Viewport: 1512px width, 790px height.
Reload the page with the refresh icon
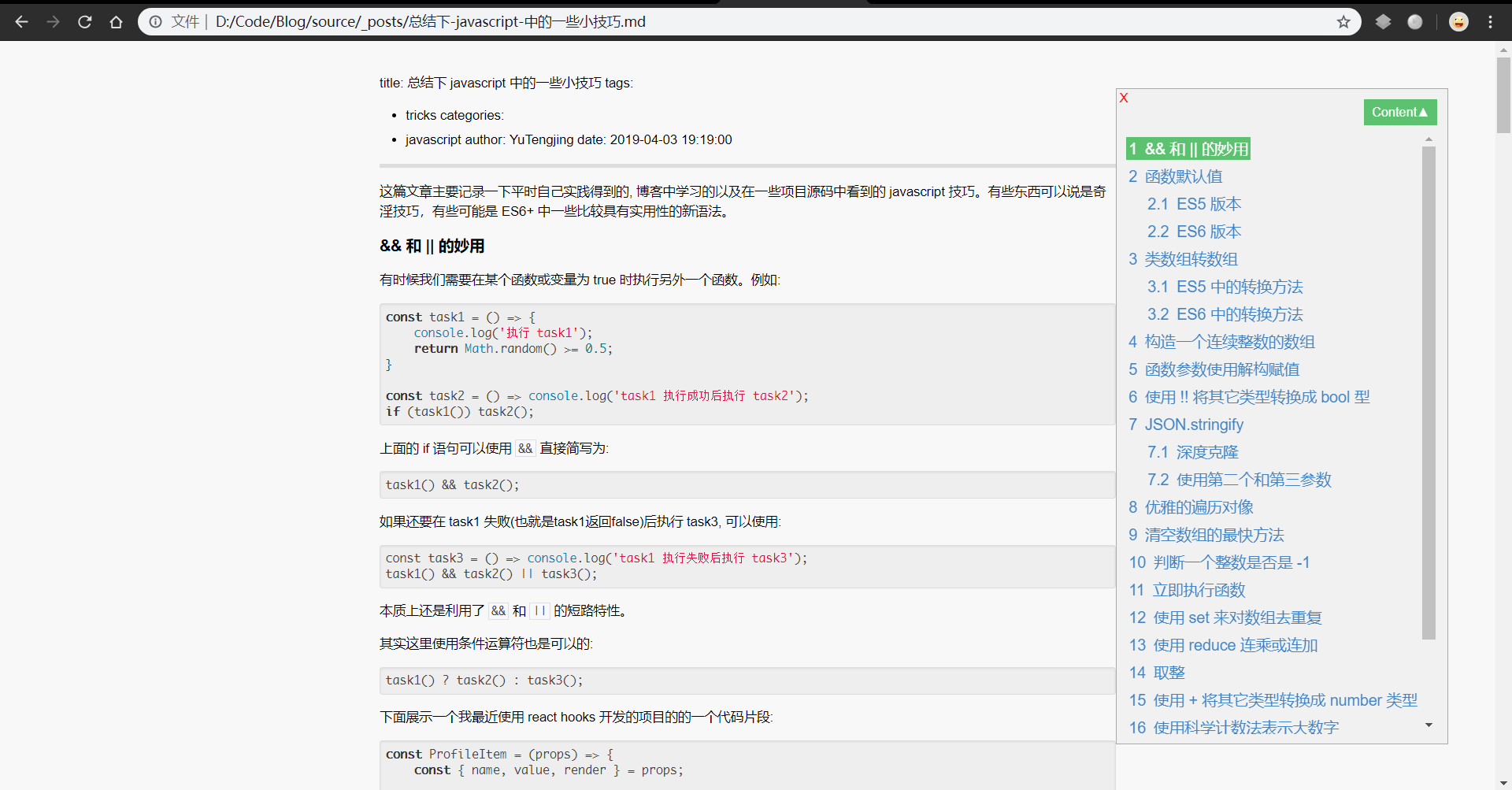(84, 22)
